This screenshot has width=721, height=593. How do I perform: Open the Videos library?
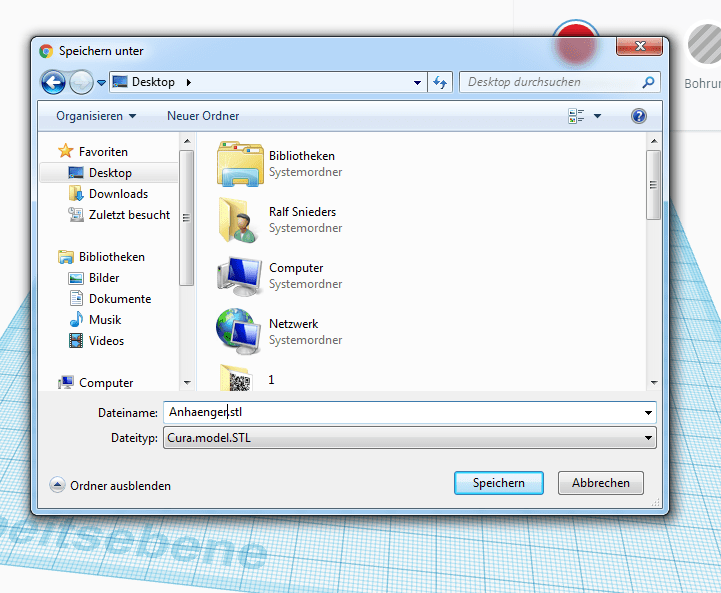tap(106, 341)
